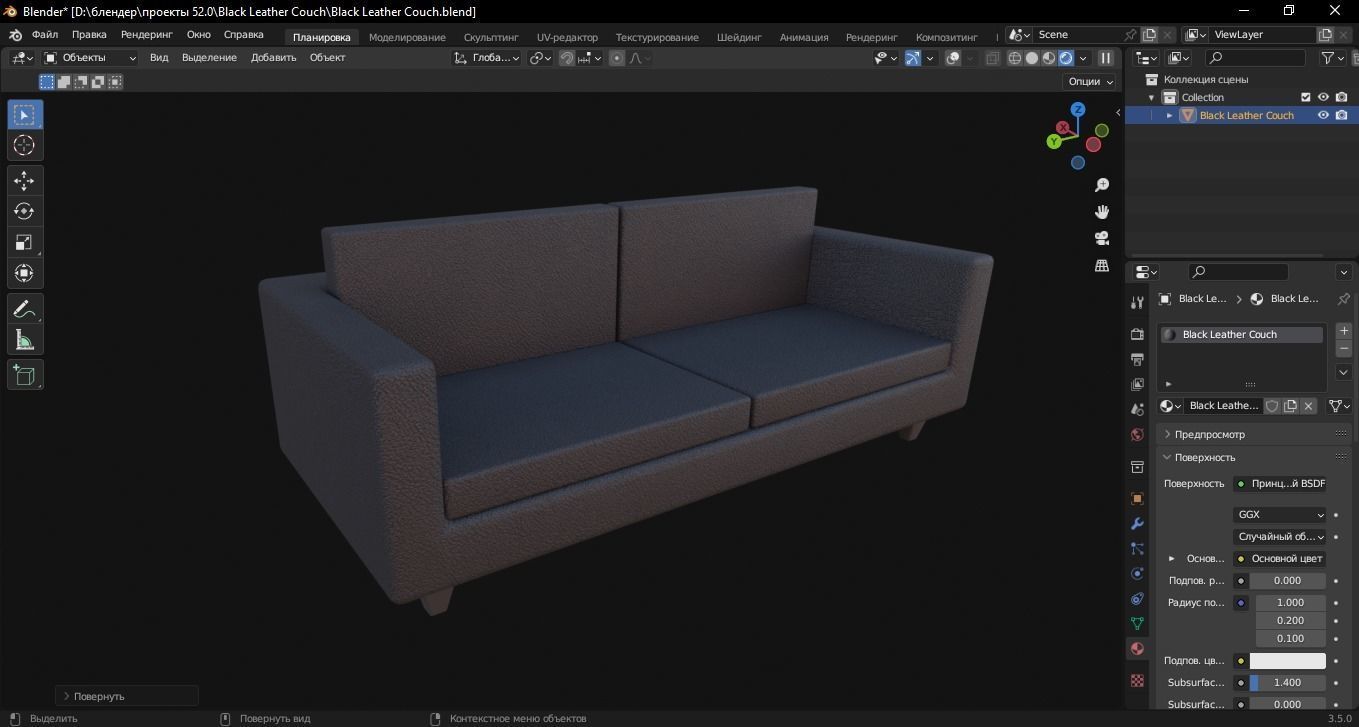Open the object mode dropdown 'Объекты'

(90, 58)
